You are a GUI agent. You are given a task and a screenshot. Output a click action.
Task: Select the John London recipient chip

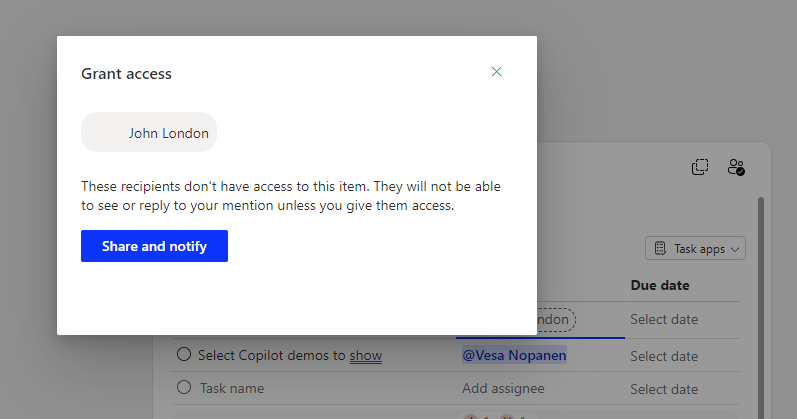click(149, 133)
